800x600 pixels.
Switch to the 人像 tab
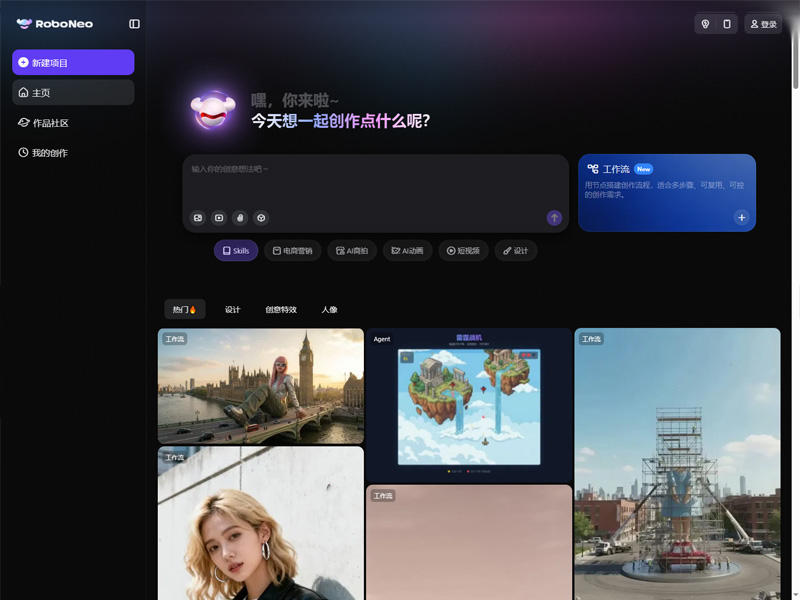[x=329, y=310]
